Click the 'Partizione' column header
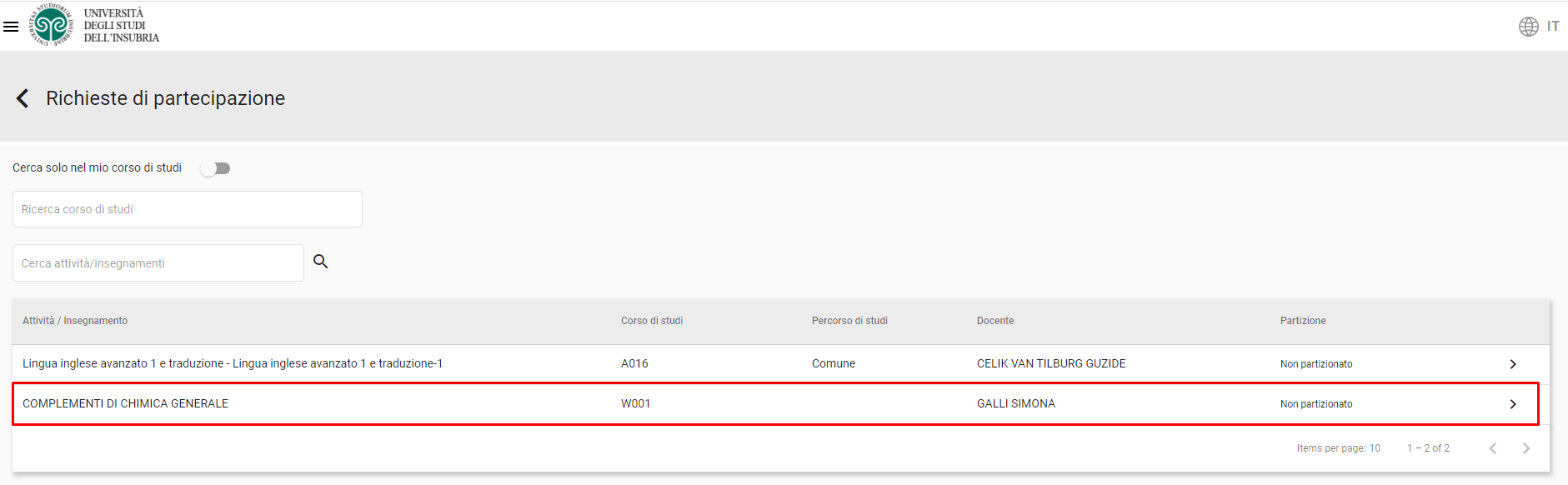The height and width of the screenshot is (485, 1568). 1302,321
